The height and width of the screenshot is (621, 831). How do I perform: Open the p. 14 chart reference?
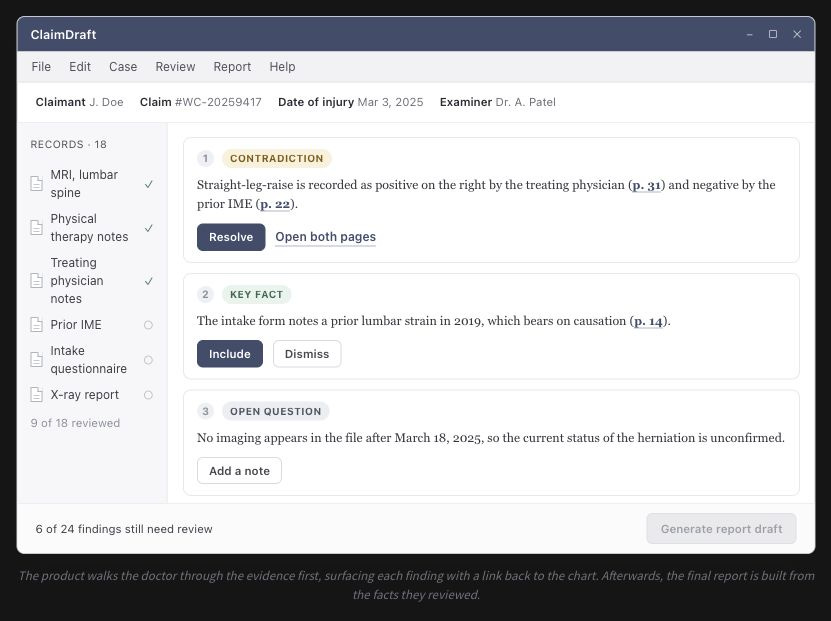pos(649,321)
